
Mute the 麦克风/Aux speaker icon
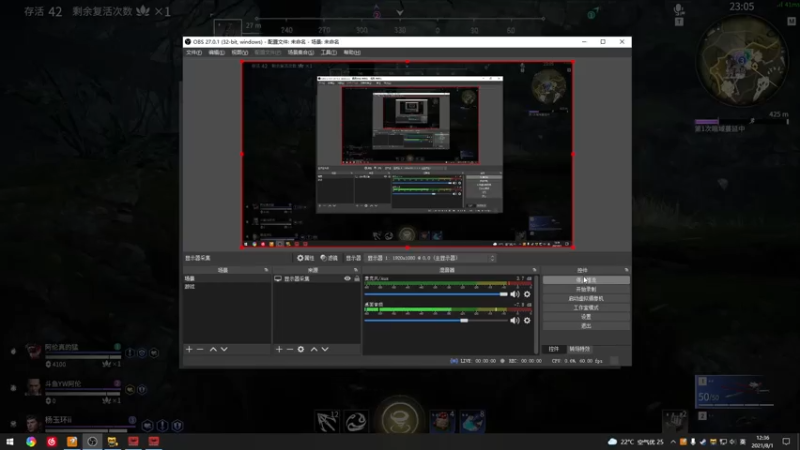(515, 294)
